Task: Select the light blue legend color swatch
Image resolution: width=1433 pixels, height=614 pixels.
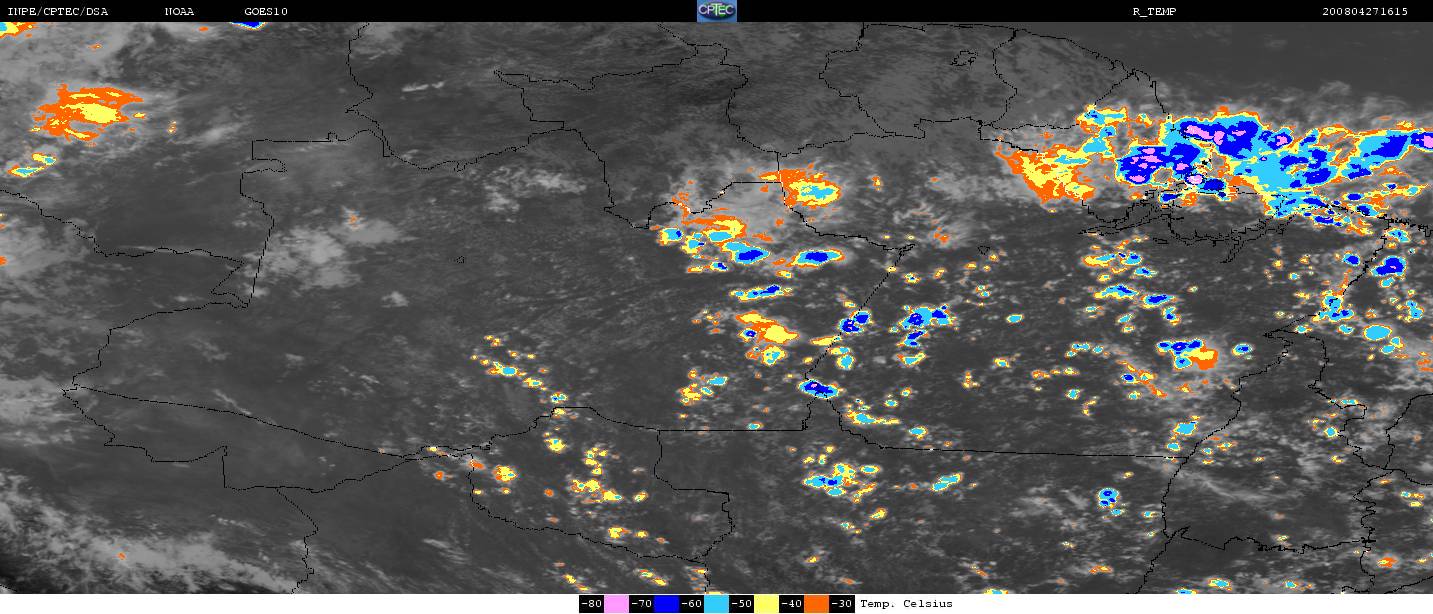Action: pyautogui.click(x=716, y=604)
